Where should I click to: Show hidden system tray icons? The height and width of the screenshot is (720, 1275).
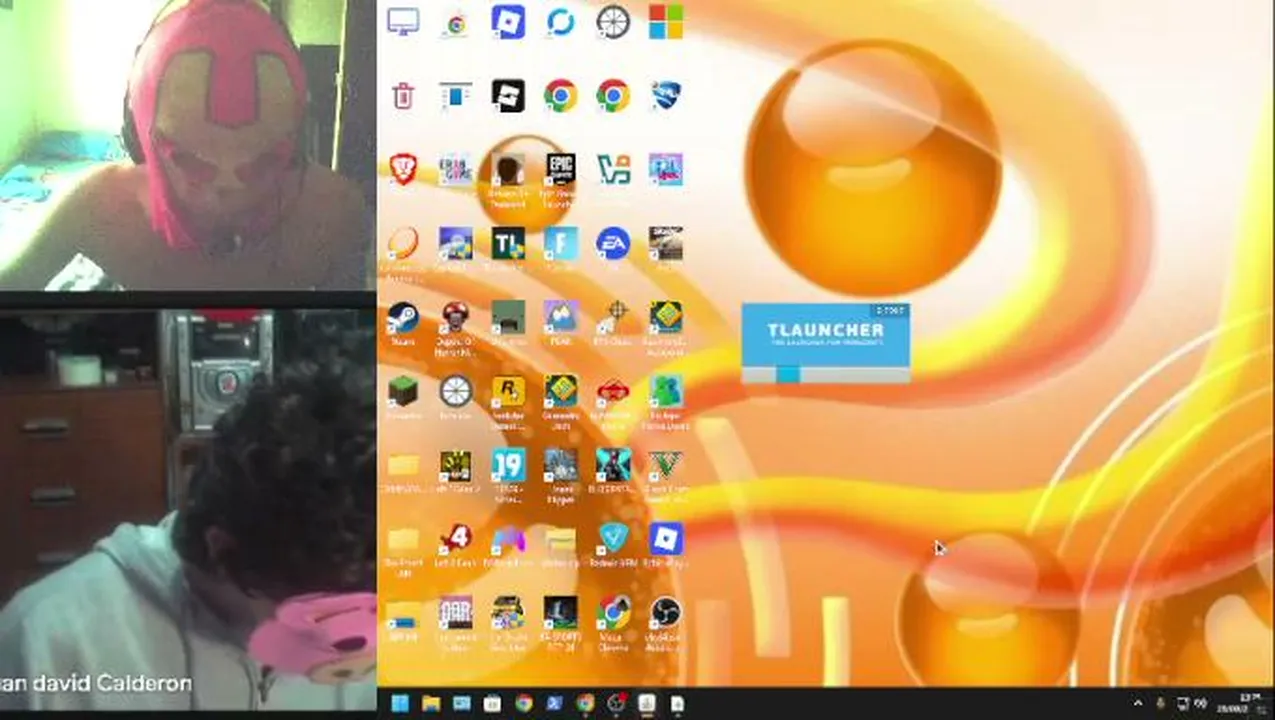[x=1137, y=704]
